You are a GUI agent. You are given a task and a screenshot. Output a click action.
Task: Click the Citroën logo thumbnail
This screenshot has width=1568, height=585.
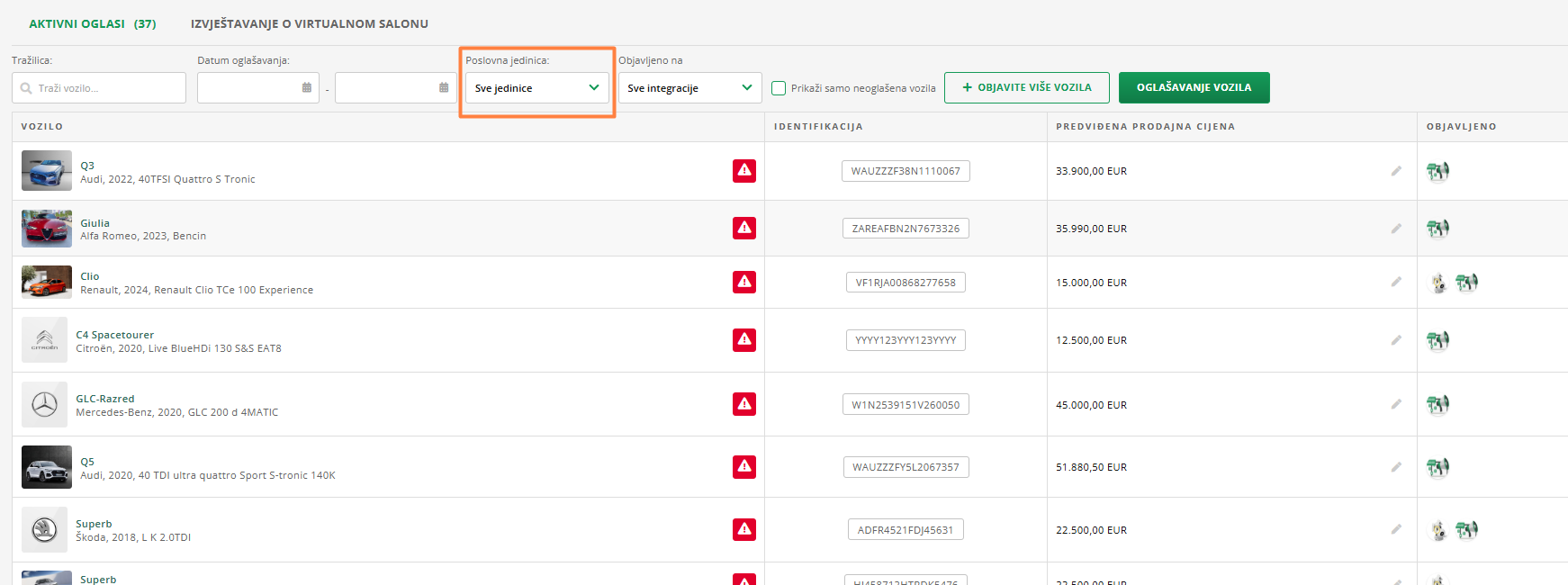point(44,340)
